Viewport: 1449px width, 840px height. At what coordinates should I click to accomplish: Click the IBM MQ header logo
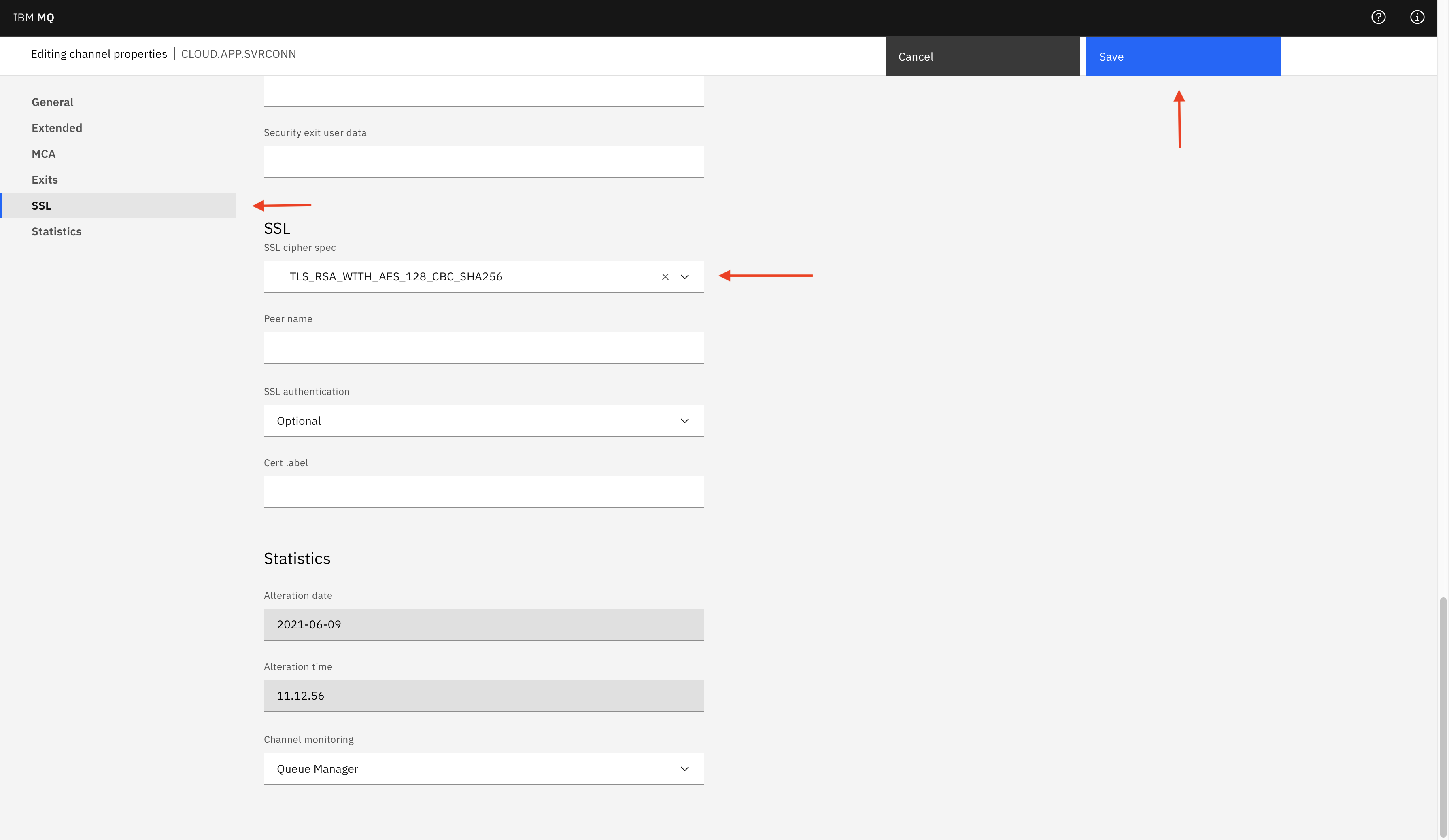33,17
